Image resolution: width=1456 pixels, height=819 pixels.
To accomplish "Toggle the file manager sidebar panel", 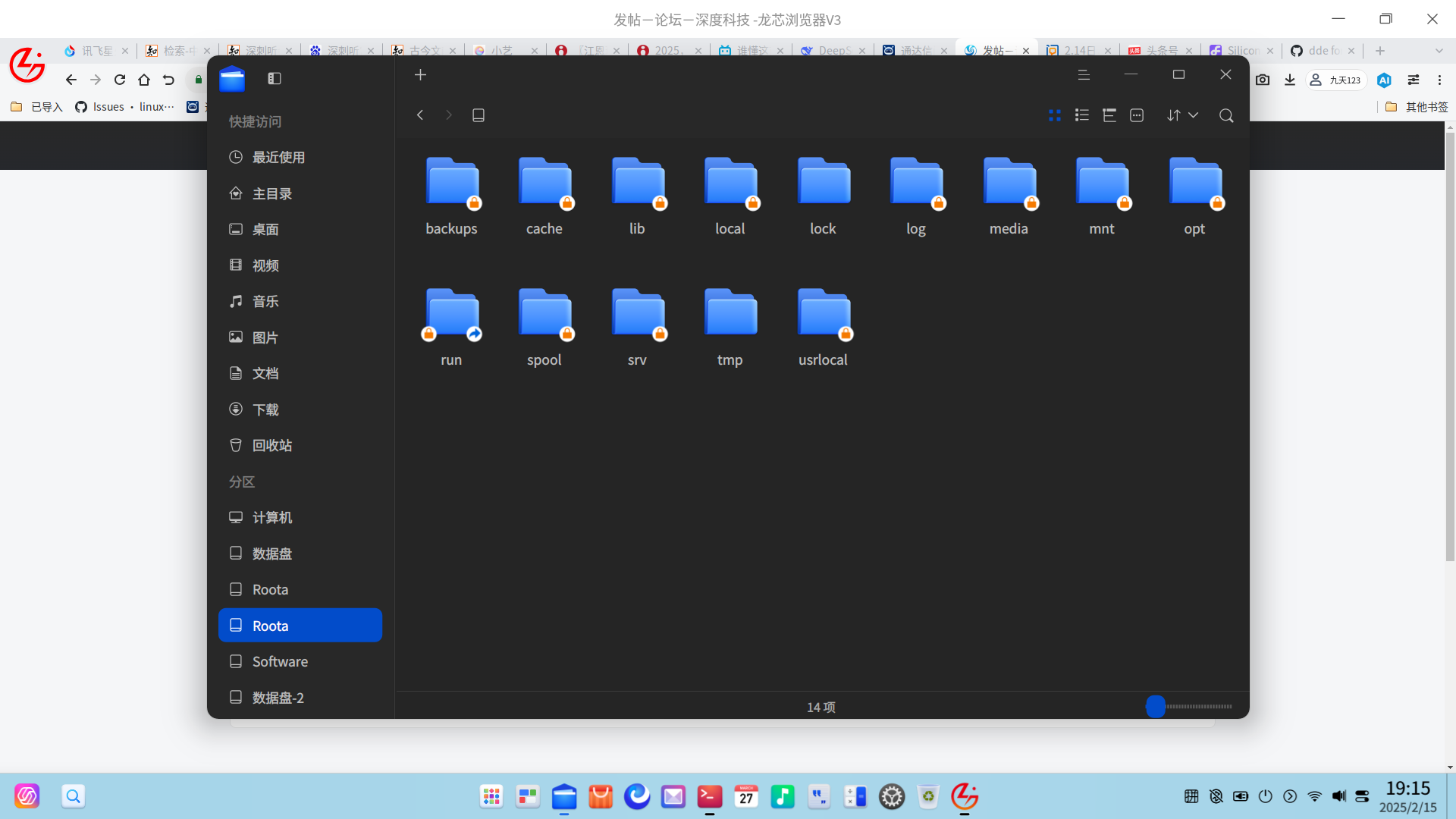I will pyautogui.click(x=275, y=78).
